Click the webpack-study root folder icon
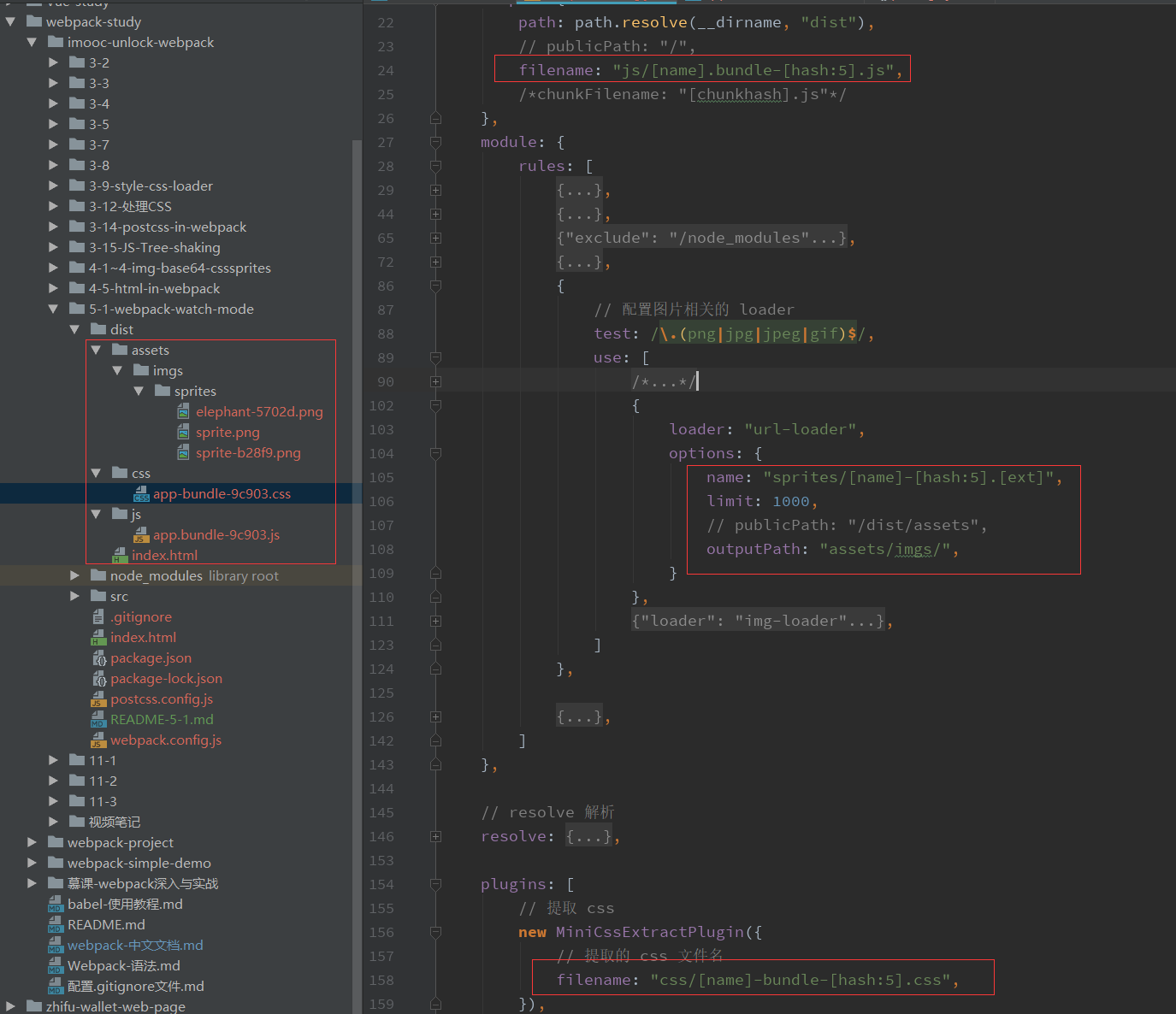The width and height of the screenshot is (1176, 1014). pyautogui.click(x=34, y=21)
